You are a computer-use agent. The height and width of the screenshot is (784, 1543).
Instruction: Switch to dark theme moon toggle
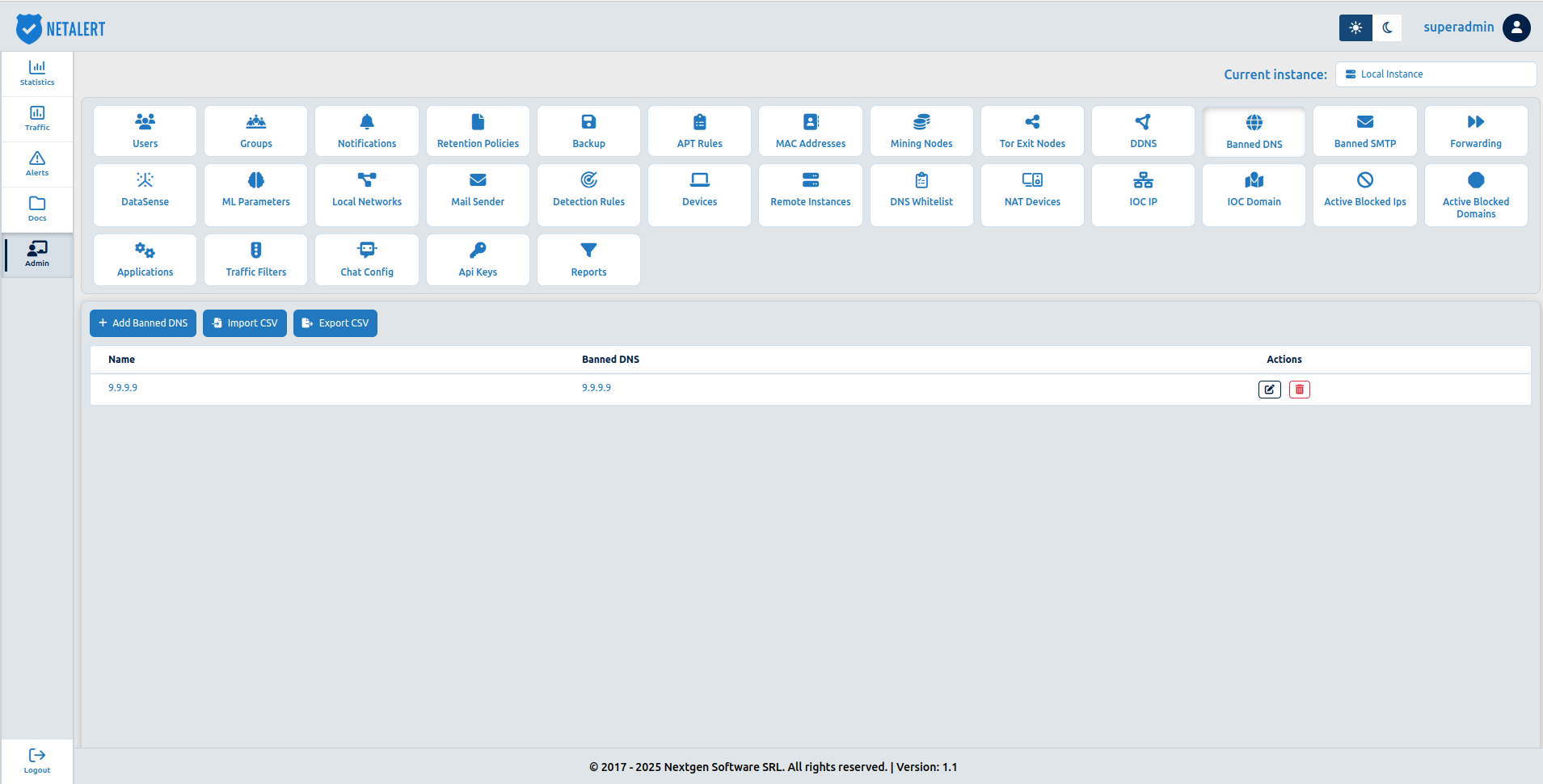[1387, 27]
